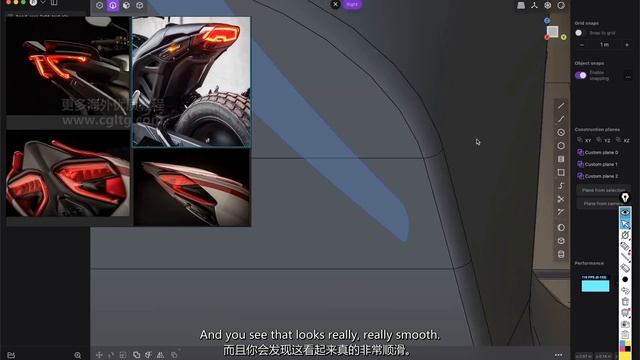The width and height of the screenshot is (640, 360).
Task: Click the third face selection mode icon
Action: tap(127, 5)
